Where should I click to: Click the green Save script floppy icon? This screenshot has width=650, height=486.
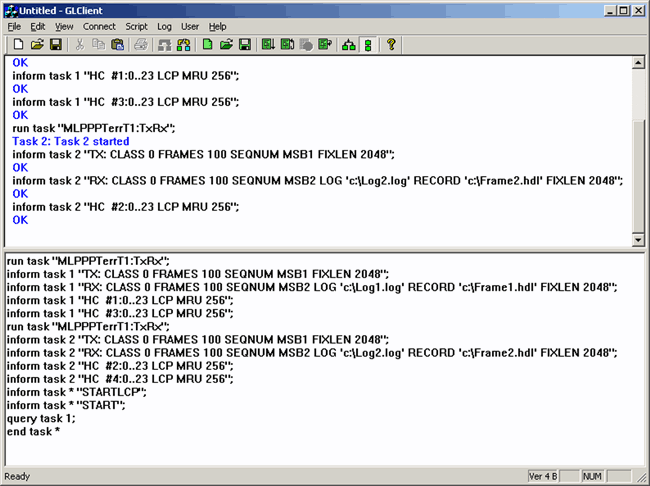point(245,44)
